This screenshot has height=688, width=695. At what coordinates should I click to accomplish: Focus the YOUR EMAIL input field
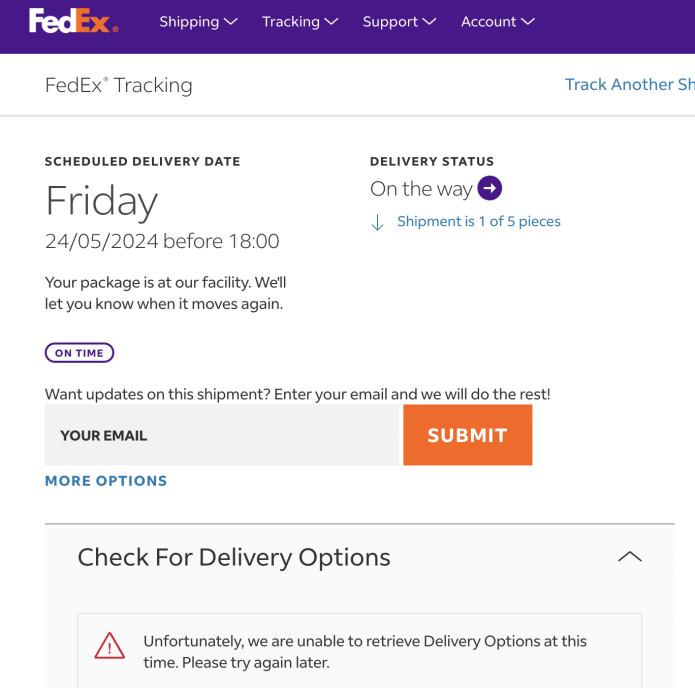click(x=222, y=435)
